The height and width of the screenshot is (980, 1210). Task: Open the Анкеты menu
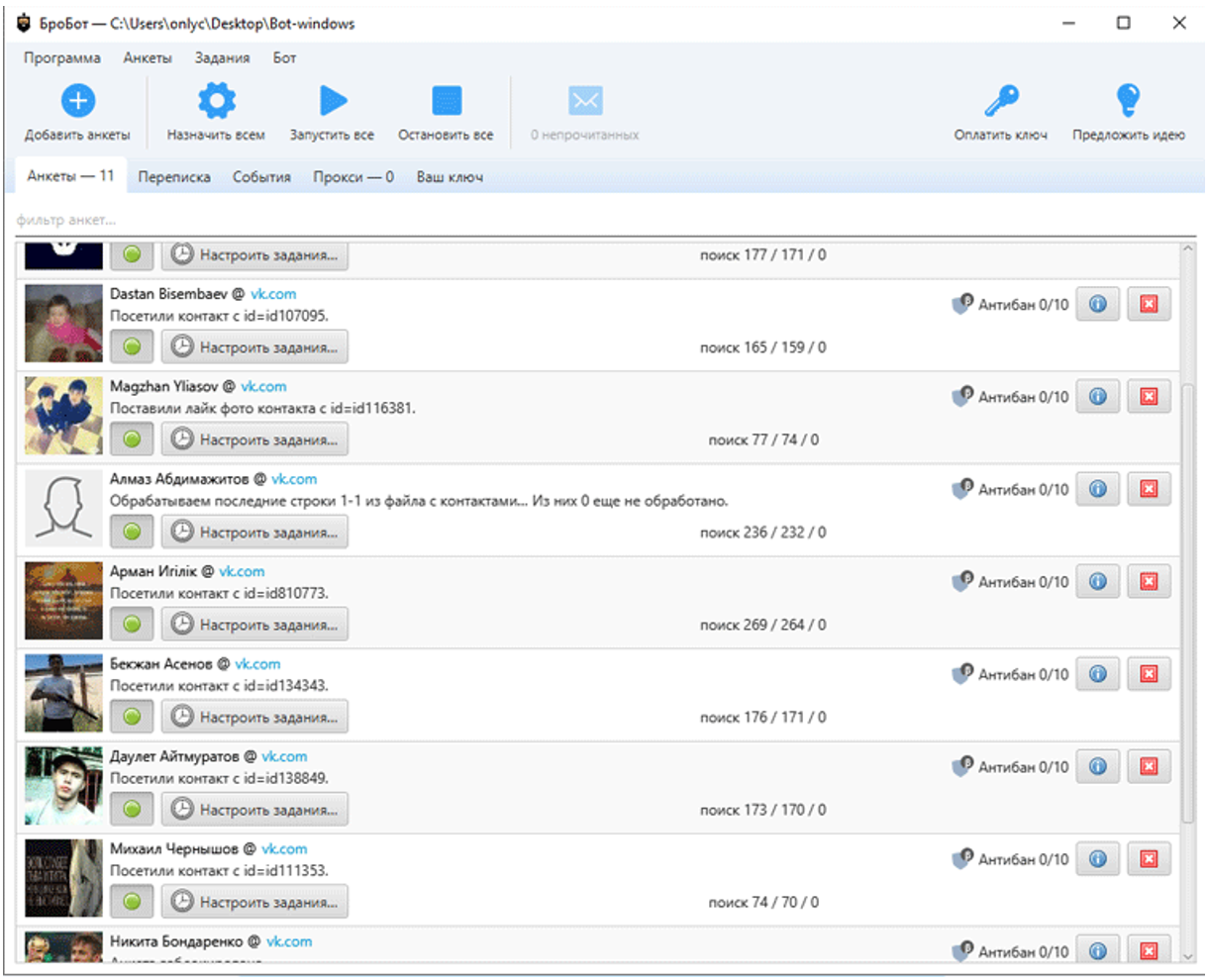[x=148, y=57]
